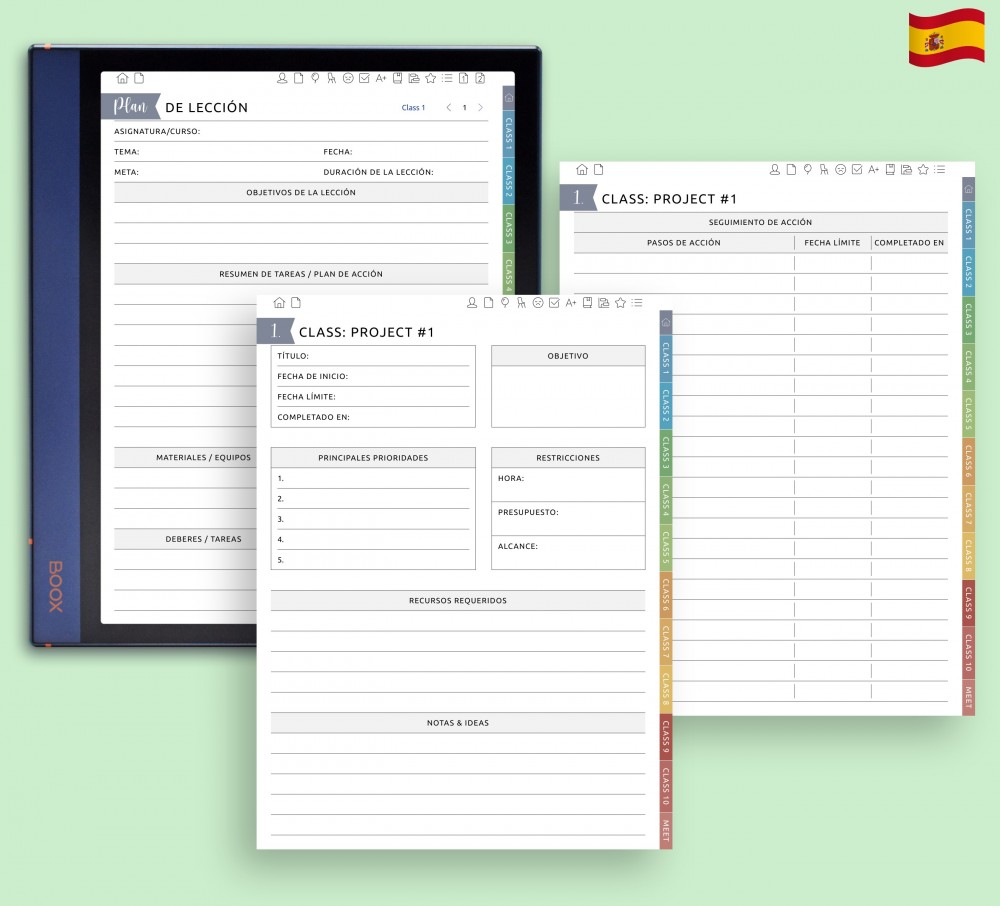Open the Class 1 selector on the lesson plan

[x=413, y=107]
